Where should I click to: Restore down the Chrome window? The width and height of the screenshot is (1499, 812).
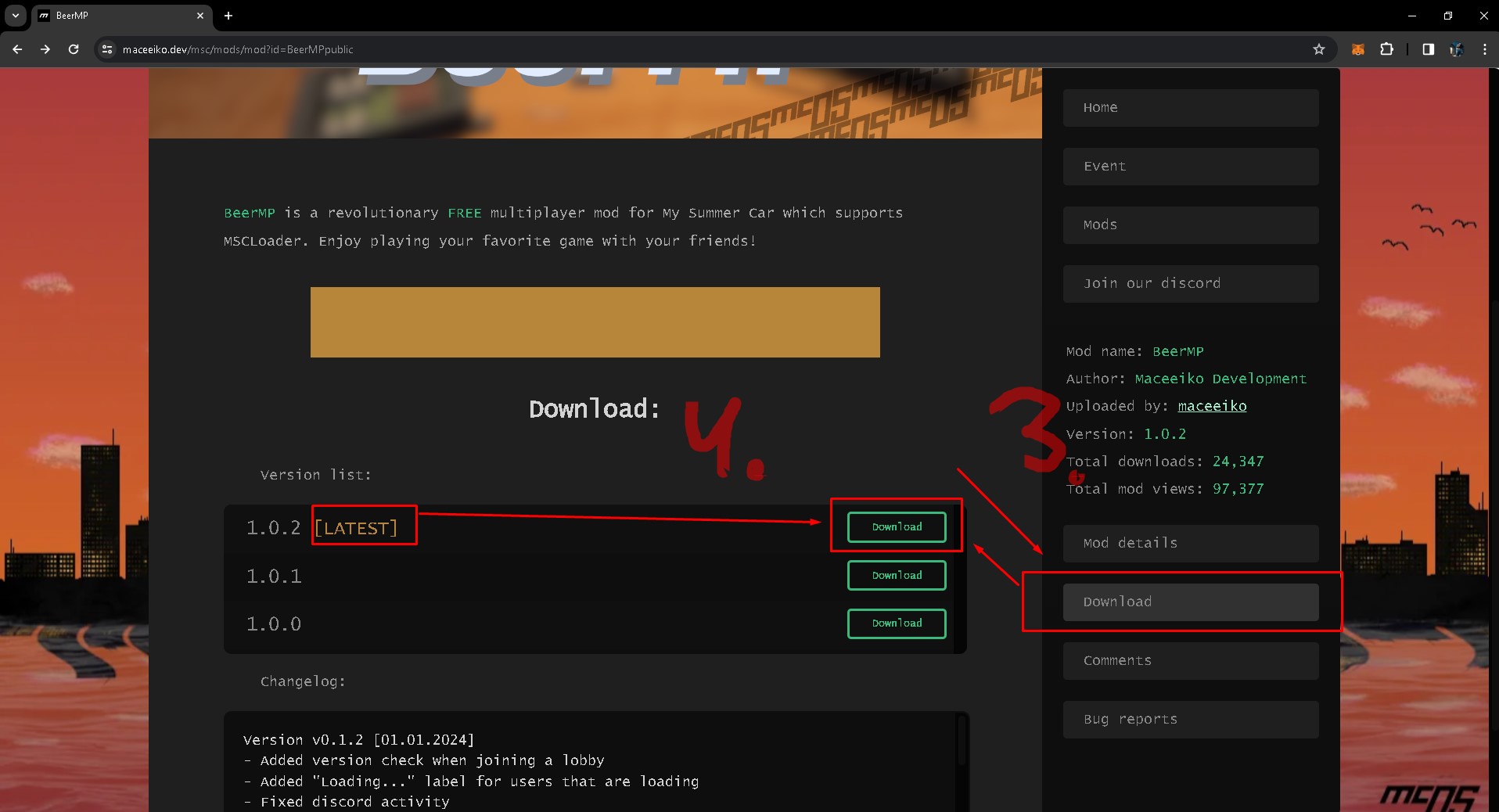(x=1448, y=16)
